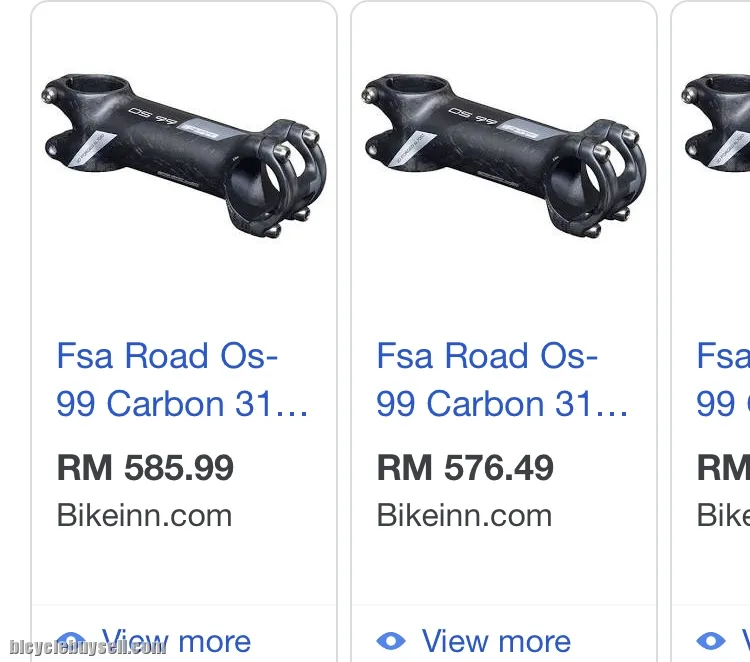Viewport: 750px width, 662px height.
Task: Click the truncated Bikeinn seller on third card
Action: click(722, 515)
